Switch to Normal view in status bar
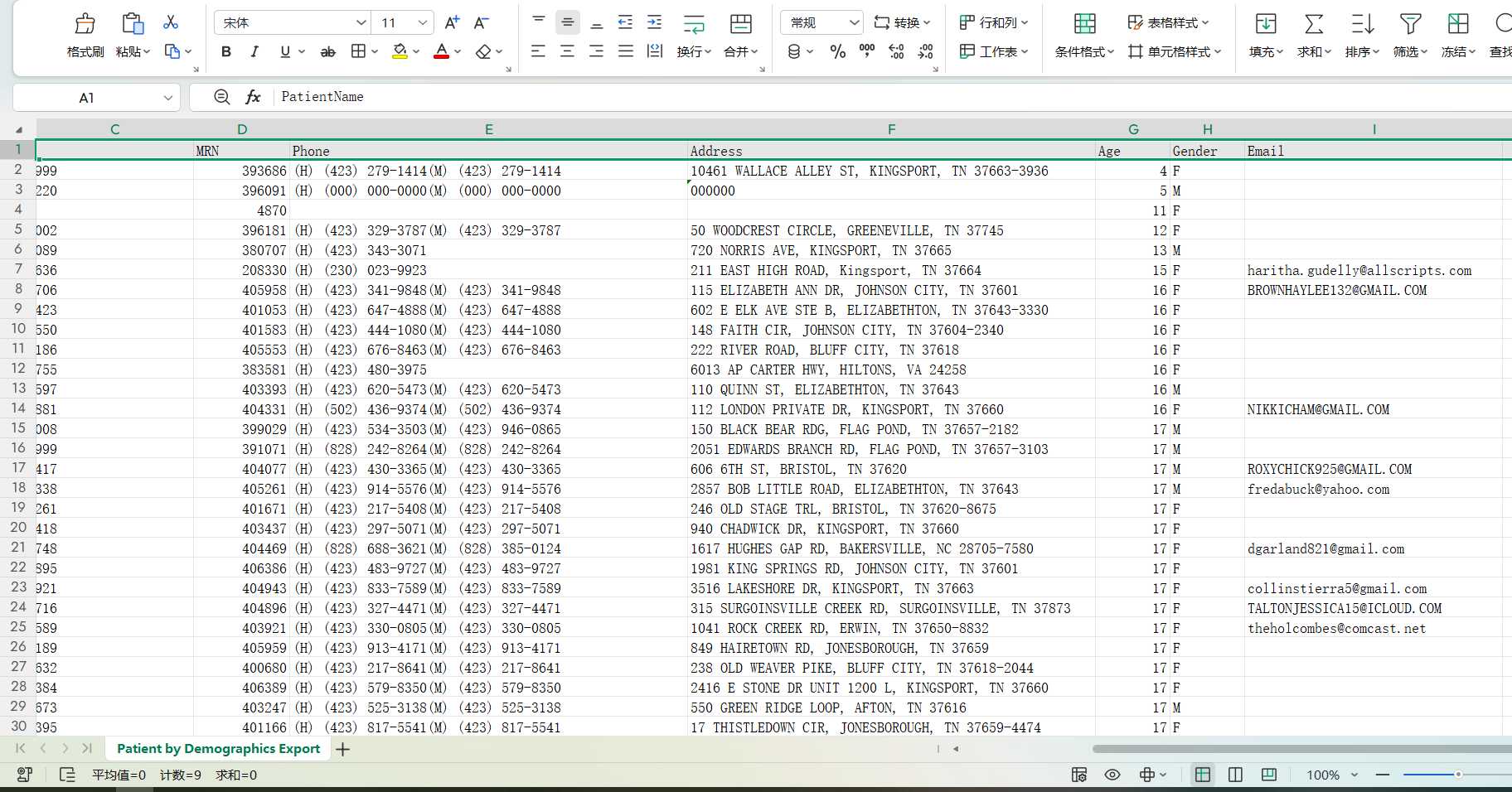The image size is (1512, 792). [1203, 775]
